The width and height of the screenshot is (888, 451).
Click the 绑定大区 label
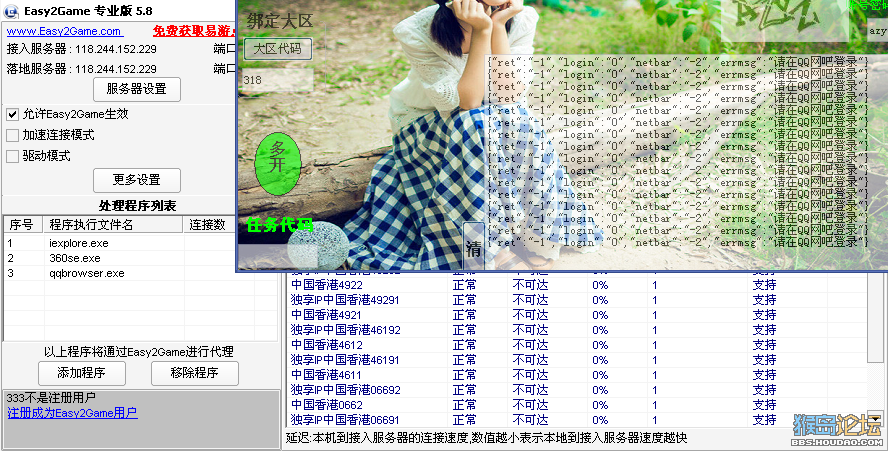click(x=280, y=22)
